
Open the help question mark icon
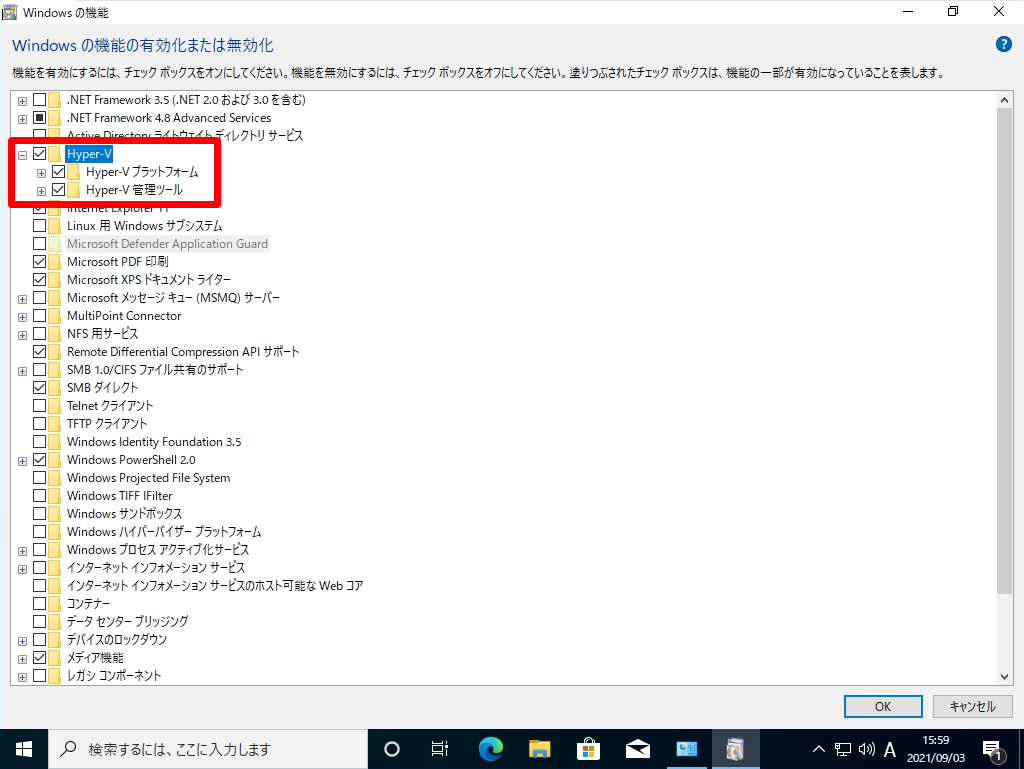click(1003, 44)
